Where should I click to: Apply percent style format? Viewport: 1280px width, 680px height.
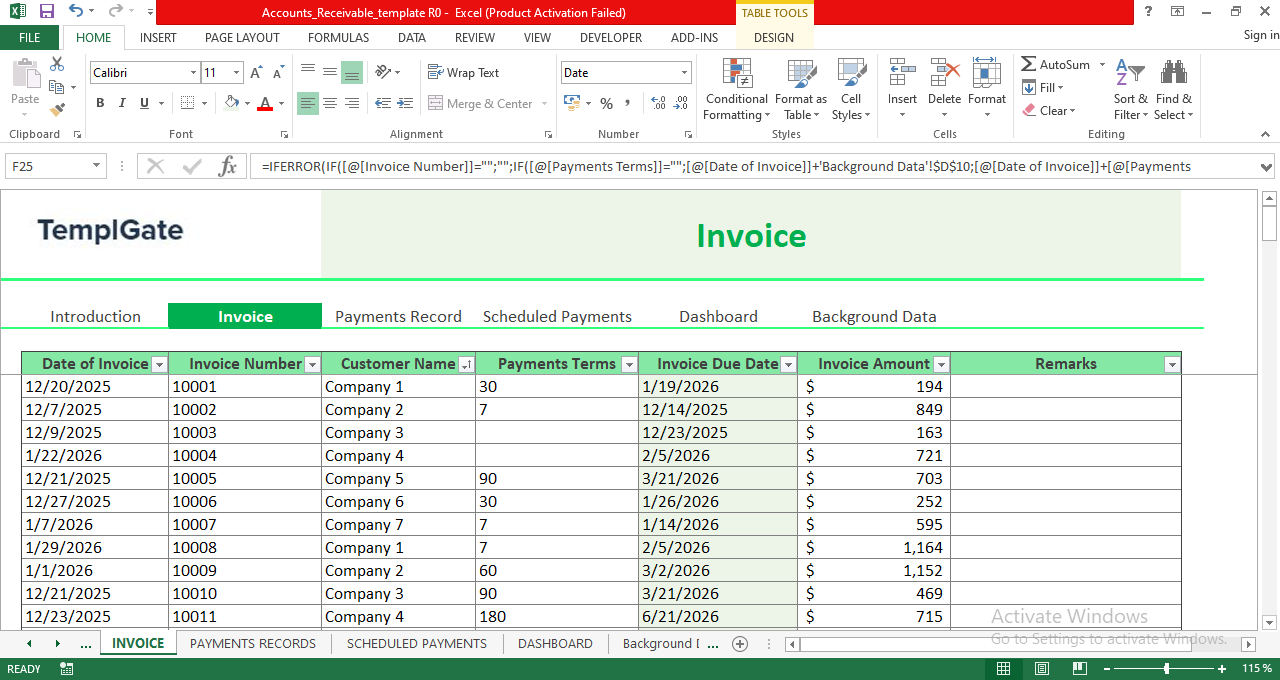point(606,103)
